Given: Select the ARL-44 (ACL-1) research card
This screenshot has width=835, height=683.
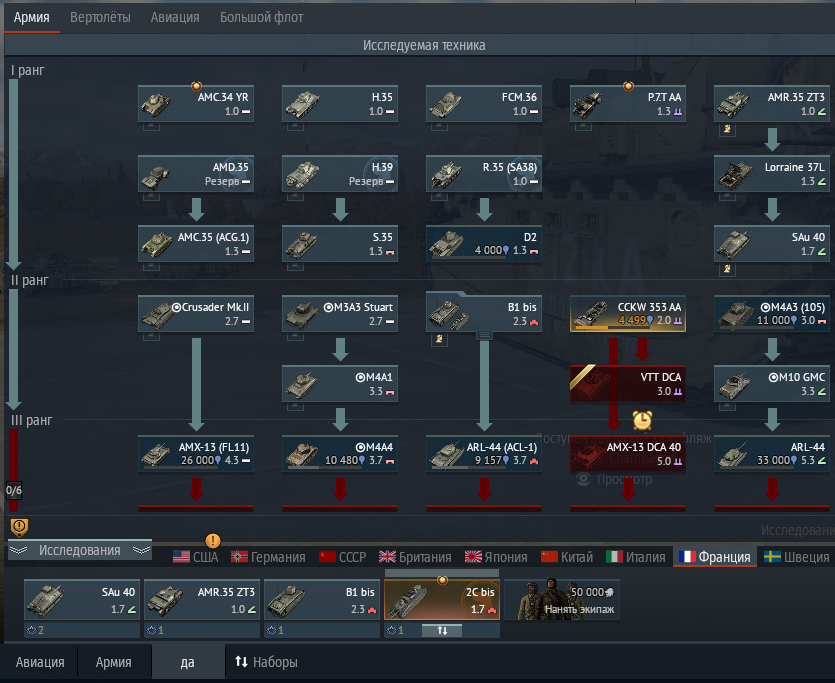Looking at the screenshot, I should [x=484, y=454].
